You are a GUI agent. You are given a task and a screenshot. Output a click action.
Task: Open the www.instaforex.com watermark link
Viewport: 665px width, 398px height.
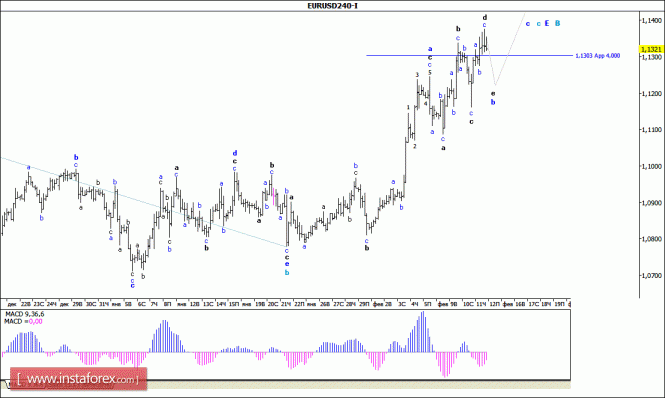(78, 379)
